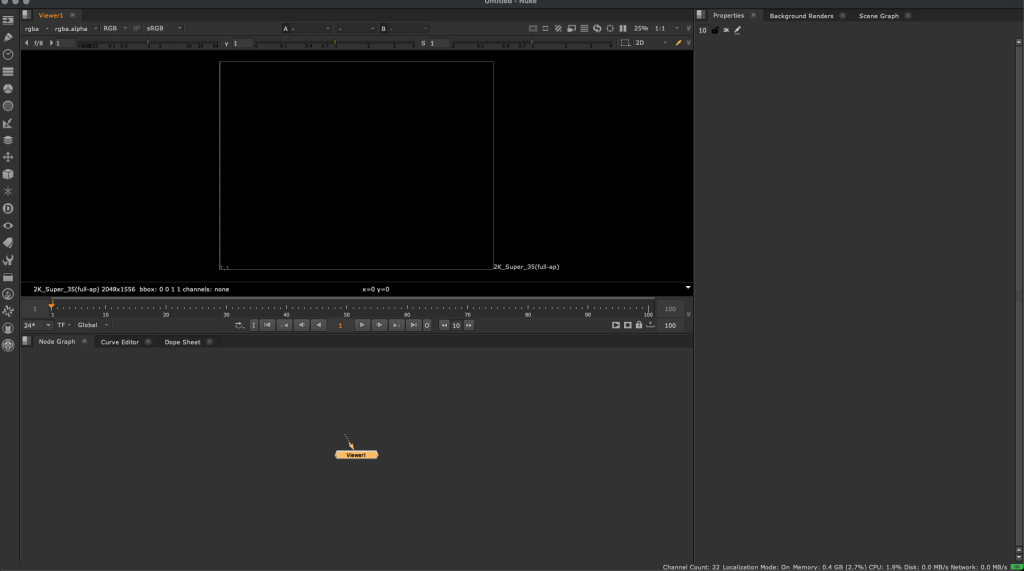Open the Deep nodes toolbar menu

(8, 208)
